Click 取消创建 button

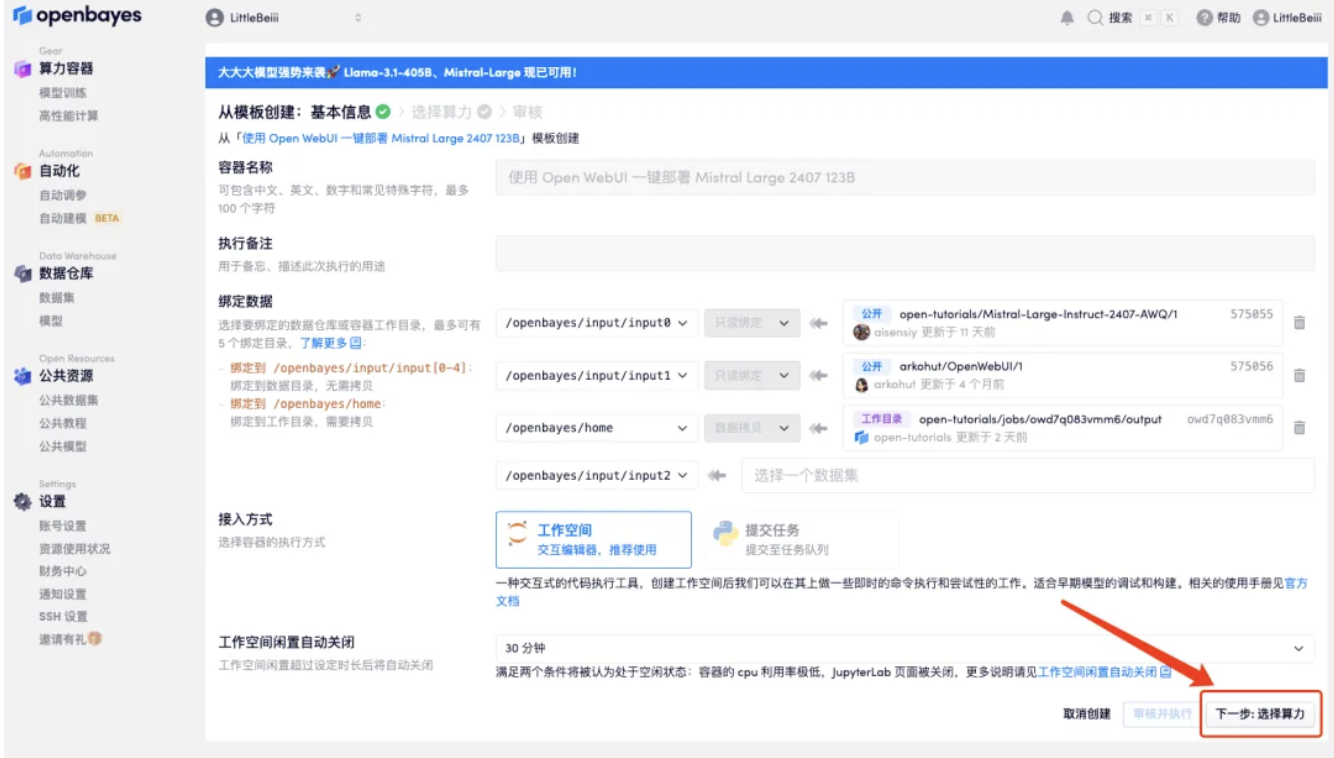click(x=1087, y=714)
